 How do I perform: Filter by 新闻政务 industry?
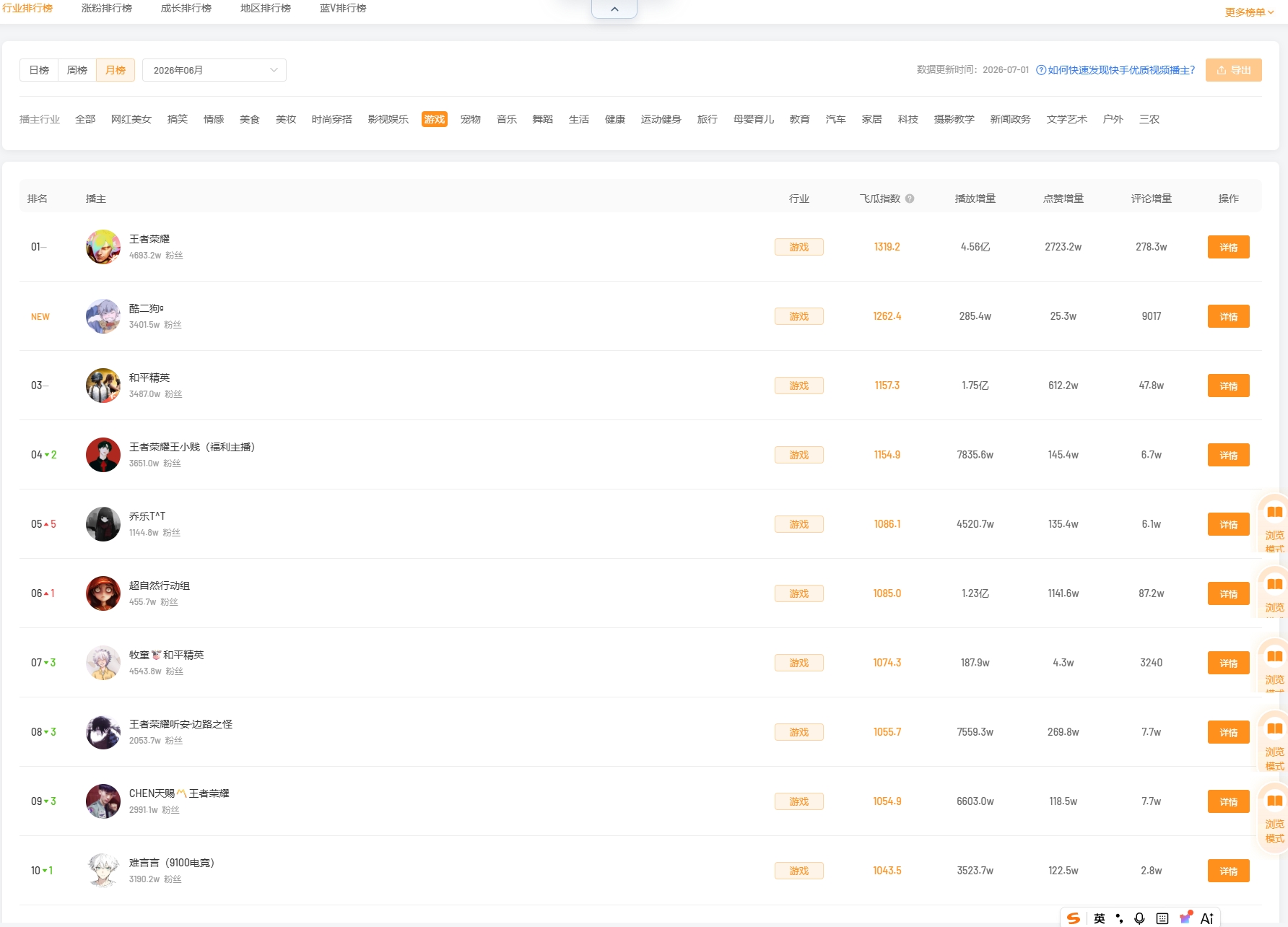pyautogui.click(x=1011, y=119)
